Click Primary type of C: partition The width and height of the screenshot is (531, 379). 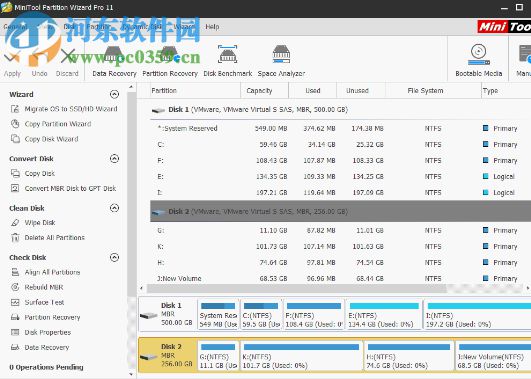[500, 145]
